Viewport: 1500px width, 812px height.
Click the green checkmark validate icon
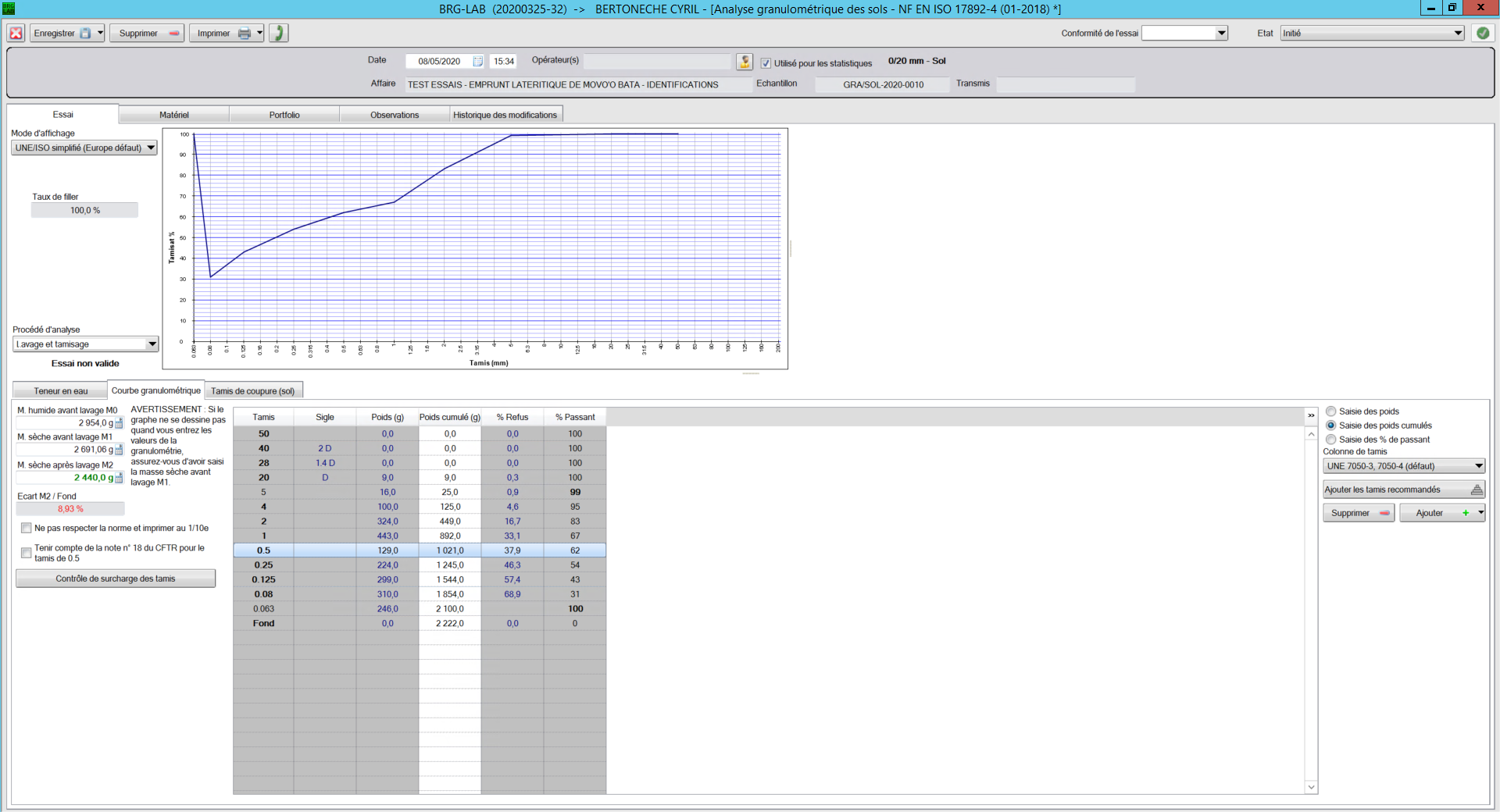(x=1482, y=34)
